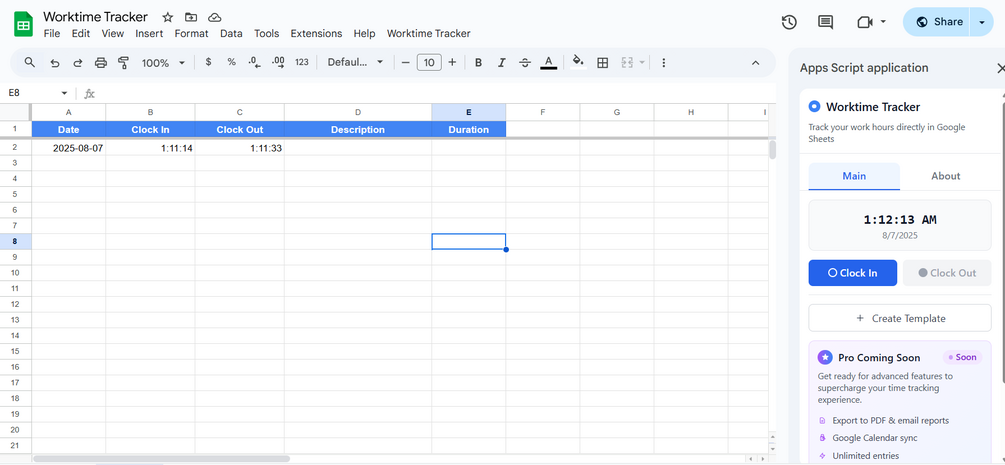Click the Share button
Screen dimensions: 1005x465
click(937, 22)
